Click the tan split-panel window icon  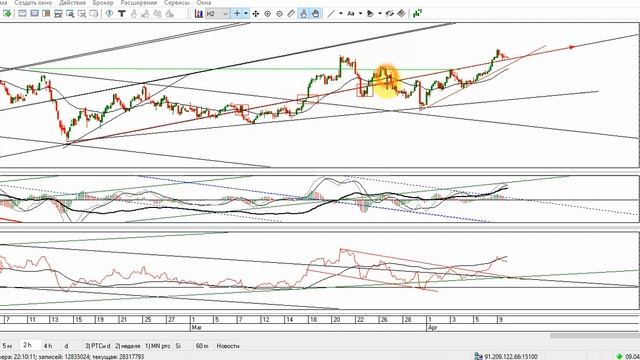(x=46, y=13)
